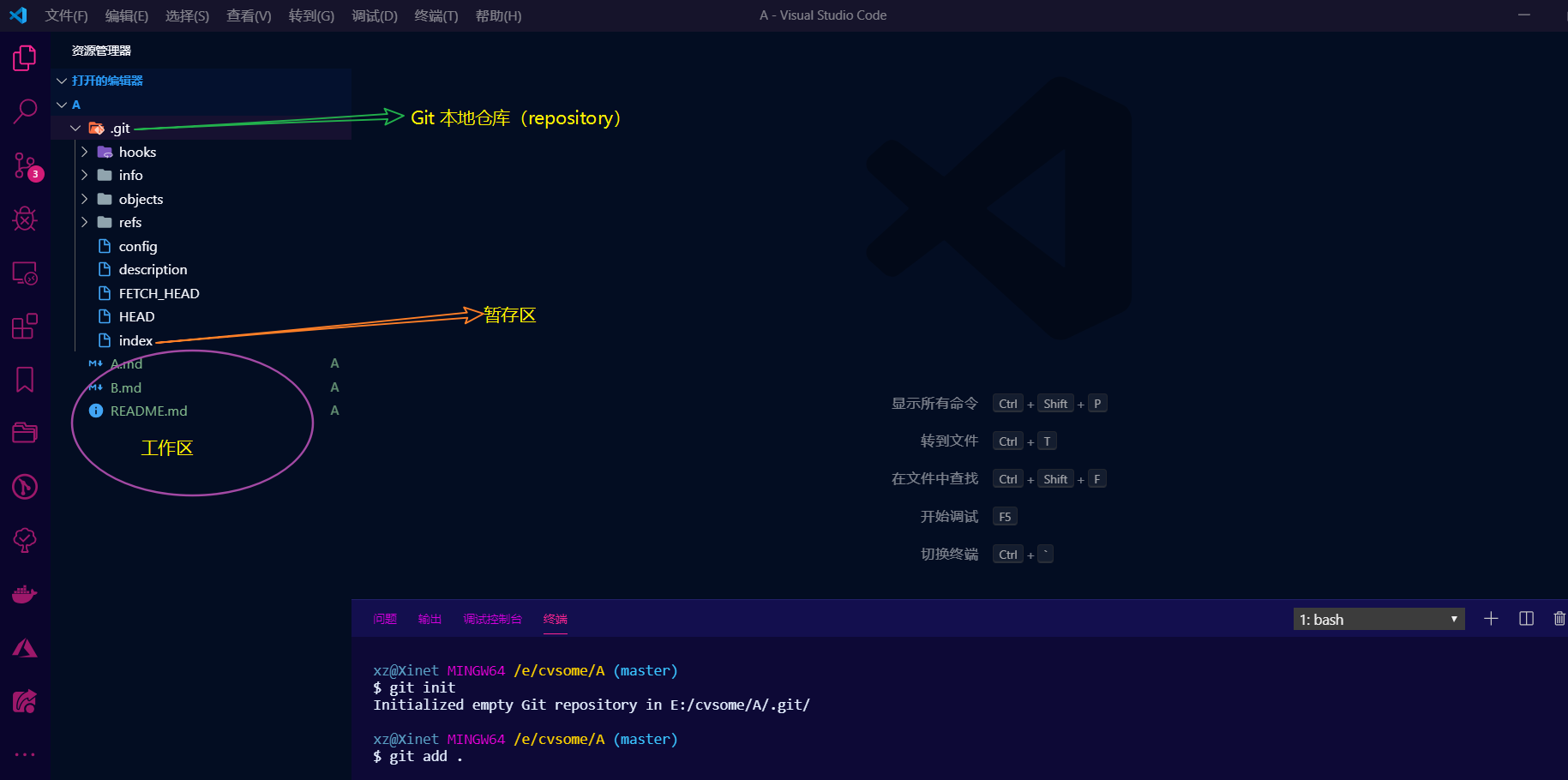Open the 终端(T) menu

pos(436,15)
